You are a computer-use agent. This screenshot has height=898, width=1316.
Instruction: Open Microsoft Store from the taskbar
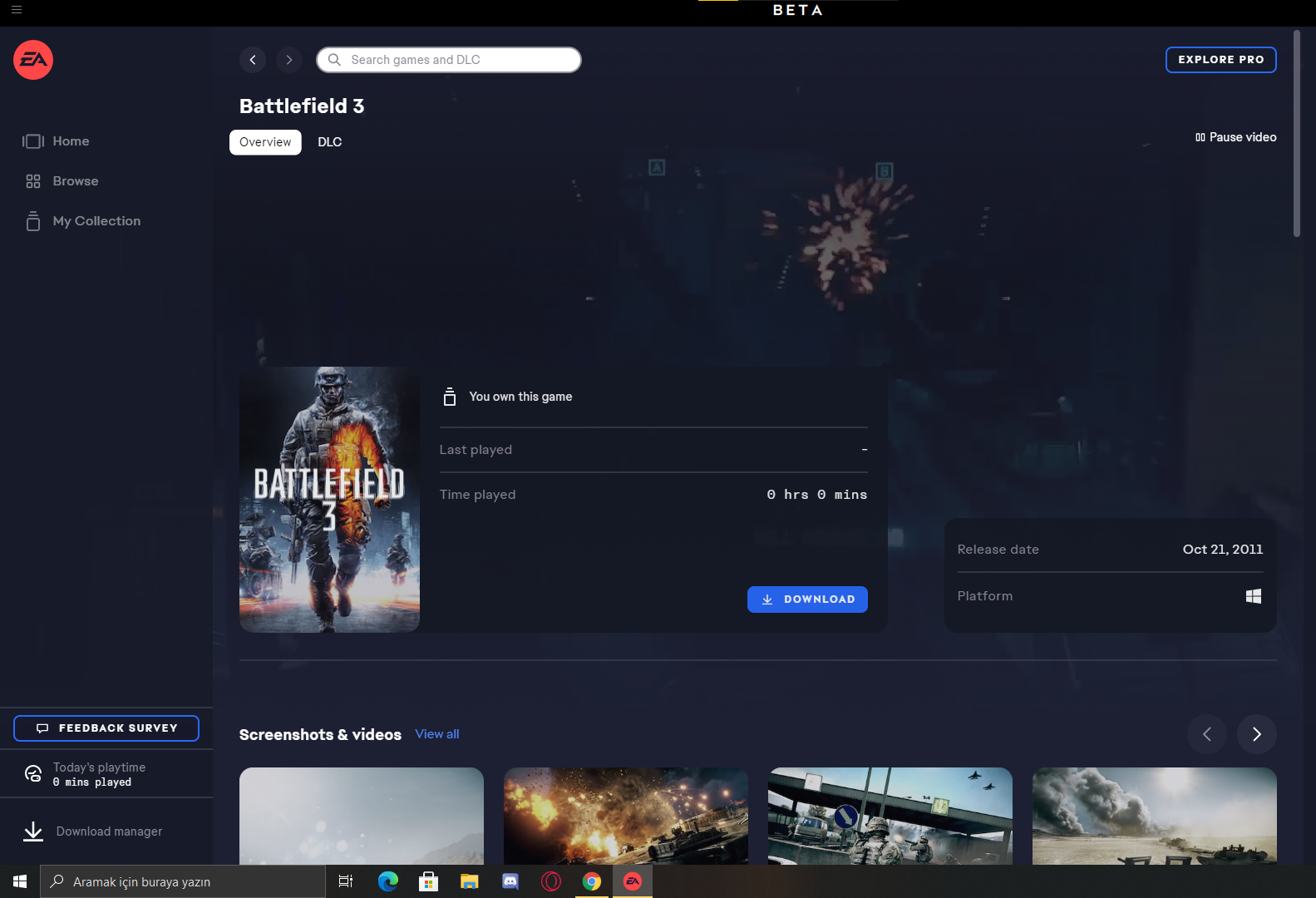click(x=429, y=881)
